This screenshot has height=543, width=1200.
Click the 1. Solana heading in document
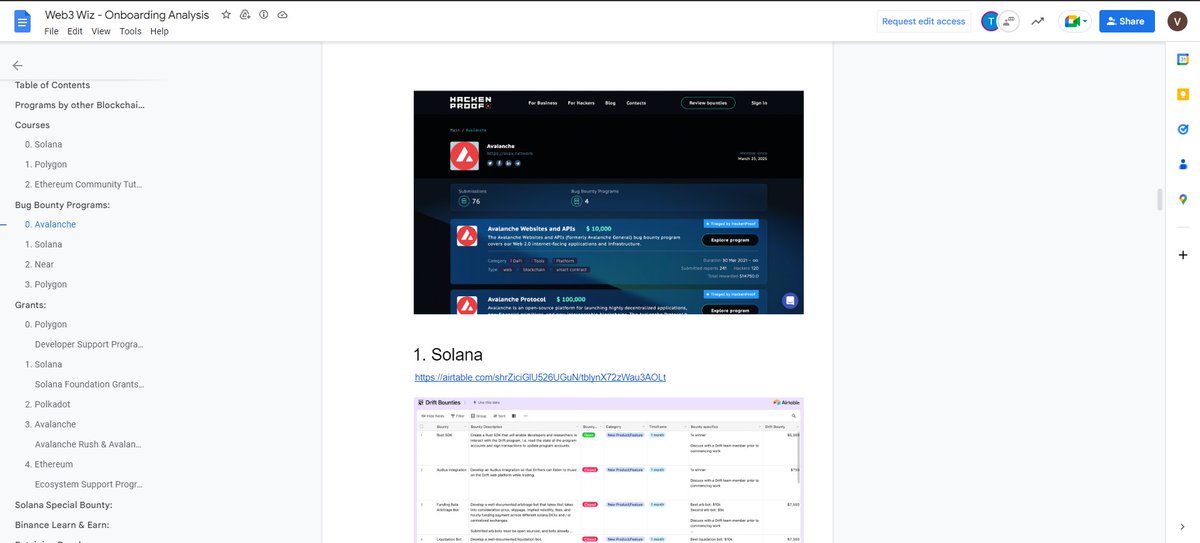point(448,355)
